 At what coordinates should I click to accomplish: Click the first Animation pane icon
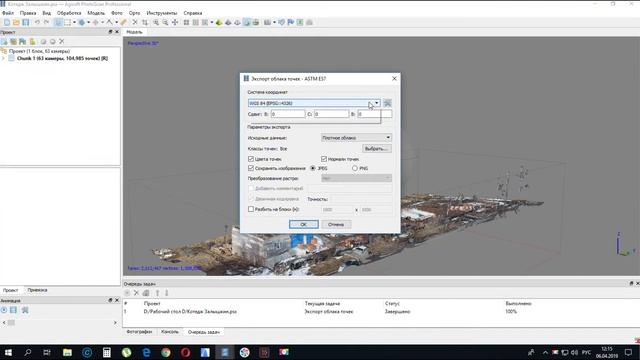(x=4, y=310)
